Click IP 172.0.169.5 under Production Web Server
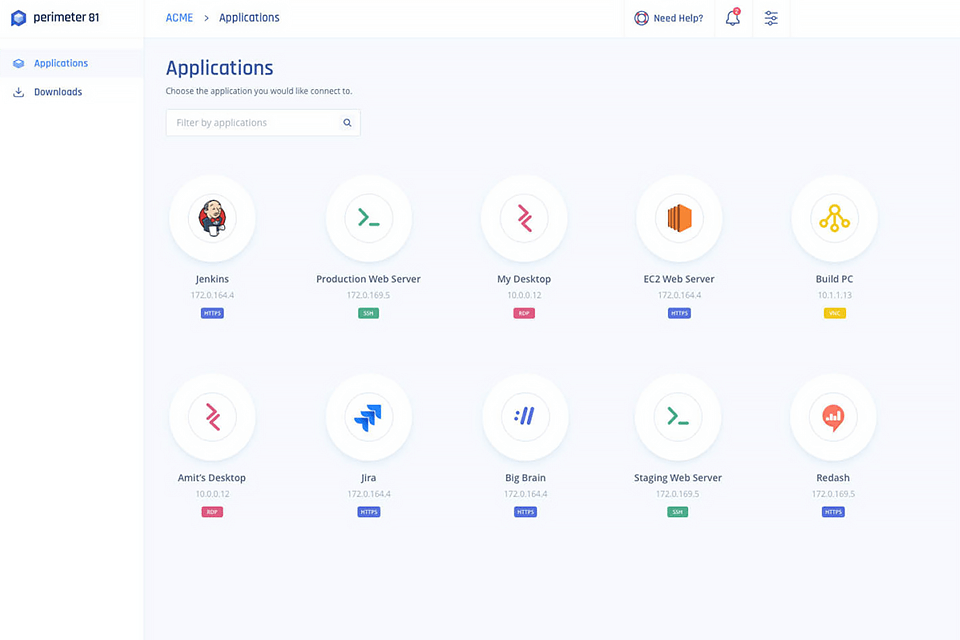Image resolution: width=960 pixels, height=640 pixels. pyautogui.click(x=369, y=295)
